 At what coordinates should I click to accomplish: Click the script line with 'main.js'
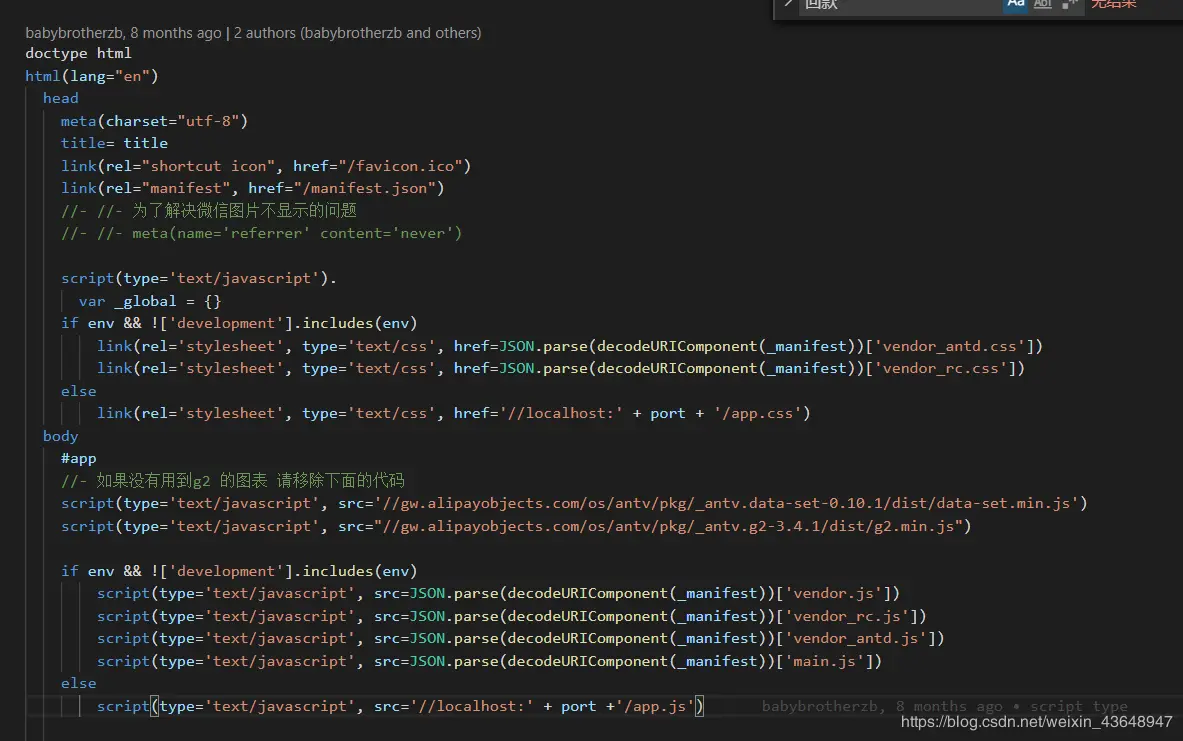pyautogui.click(x=489, y=661)
